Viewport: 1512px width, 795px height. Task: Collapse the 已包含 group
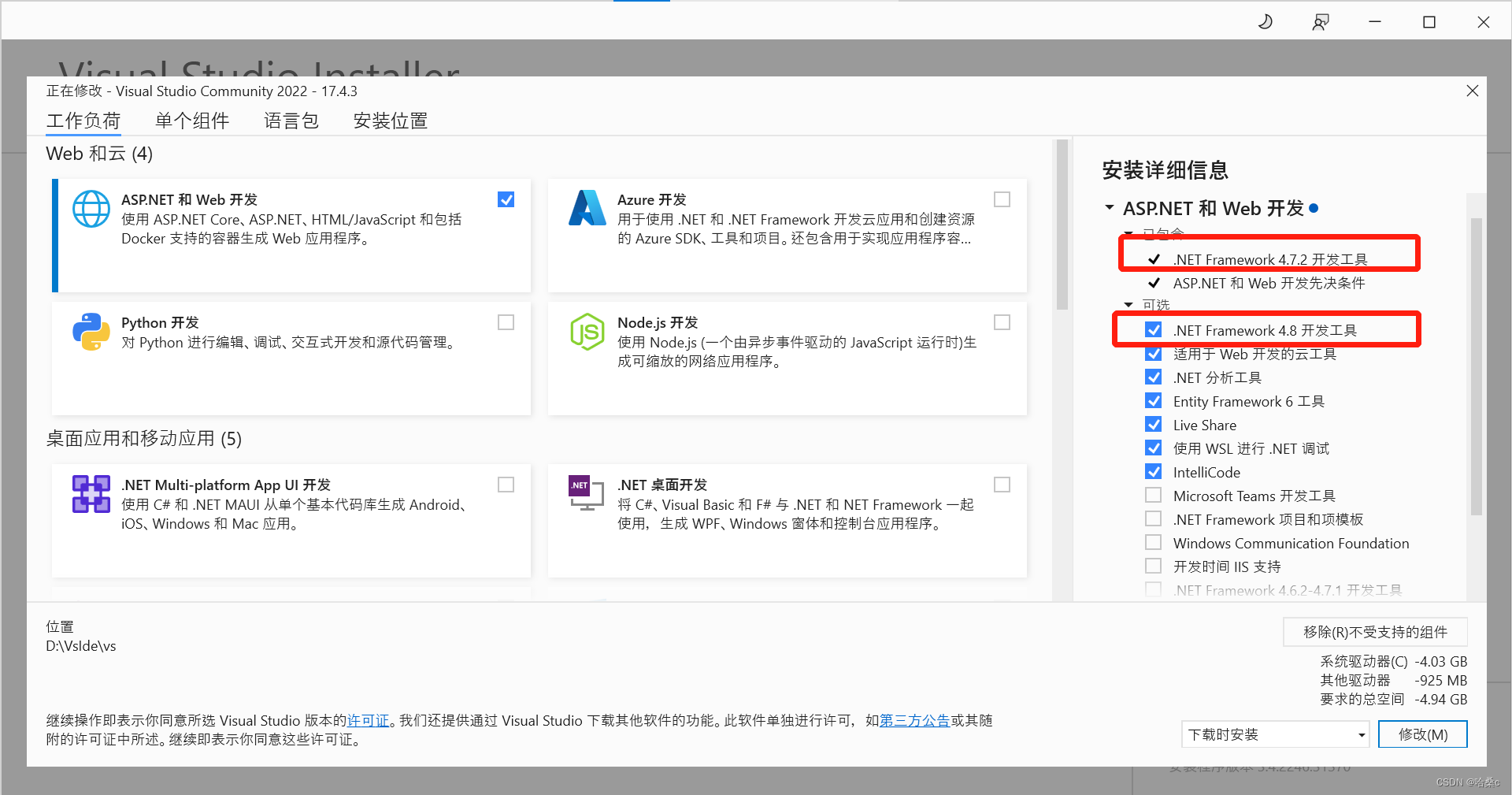pyautogui.click(x=1128, y=234)
